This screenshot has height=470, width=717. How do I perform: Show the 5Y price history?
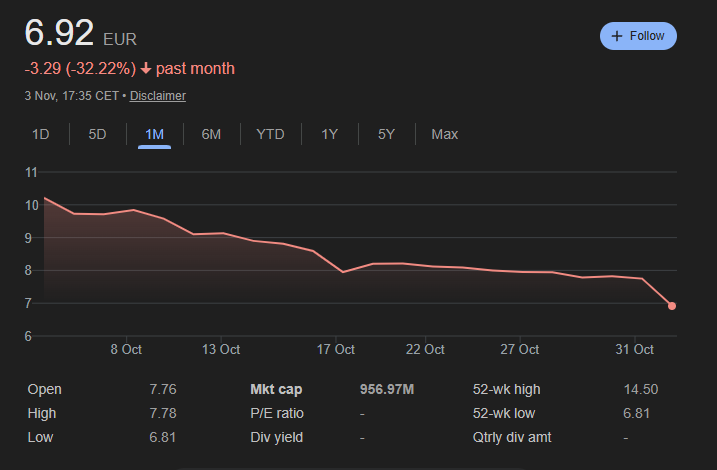point(386,134)
